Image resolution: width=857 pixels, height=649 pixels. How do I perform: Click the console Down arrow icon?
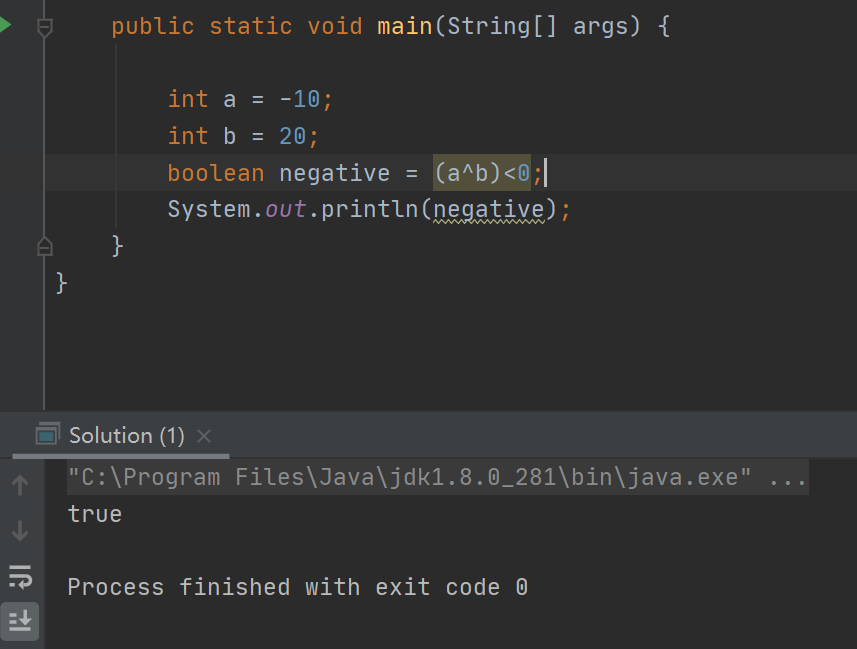point(20,531)
